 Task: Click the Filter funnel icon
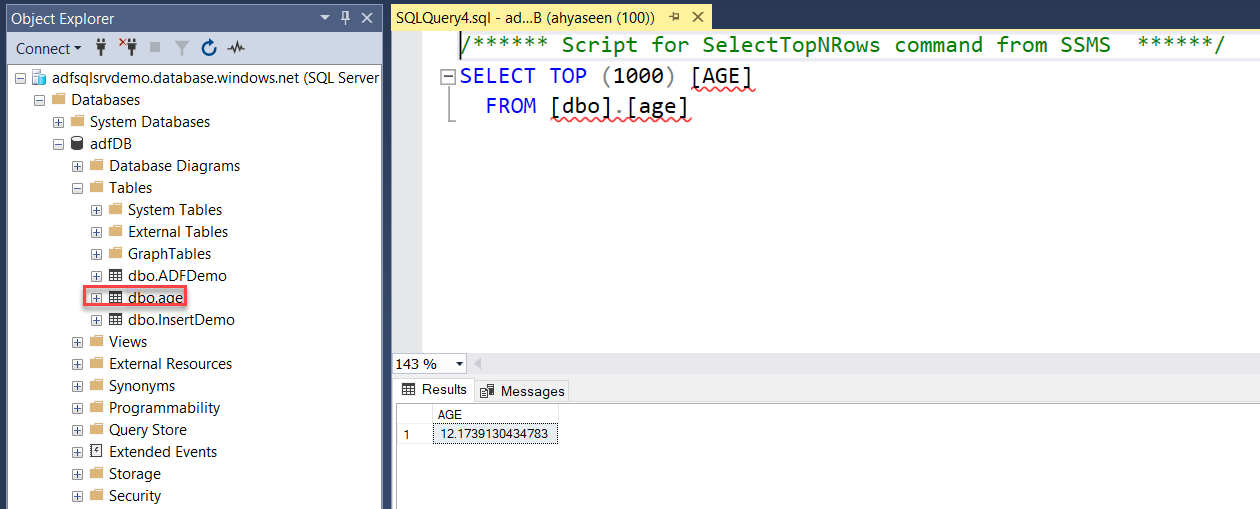[182, 48]
